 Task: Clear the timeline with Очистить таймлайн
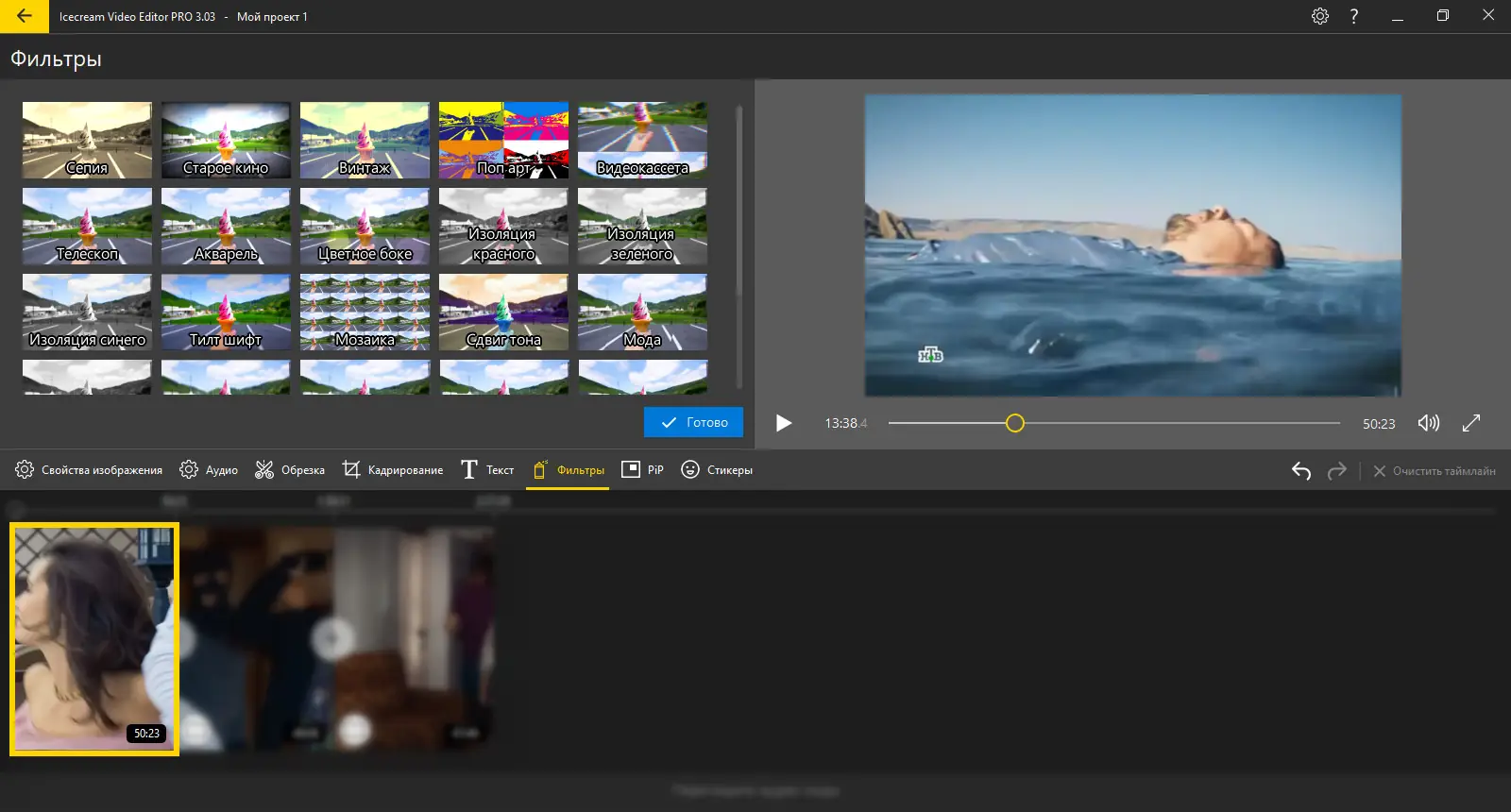[1434, 470]
